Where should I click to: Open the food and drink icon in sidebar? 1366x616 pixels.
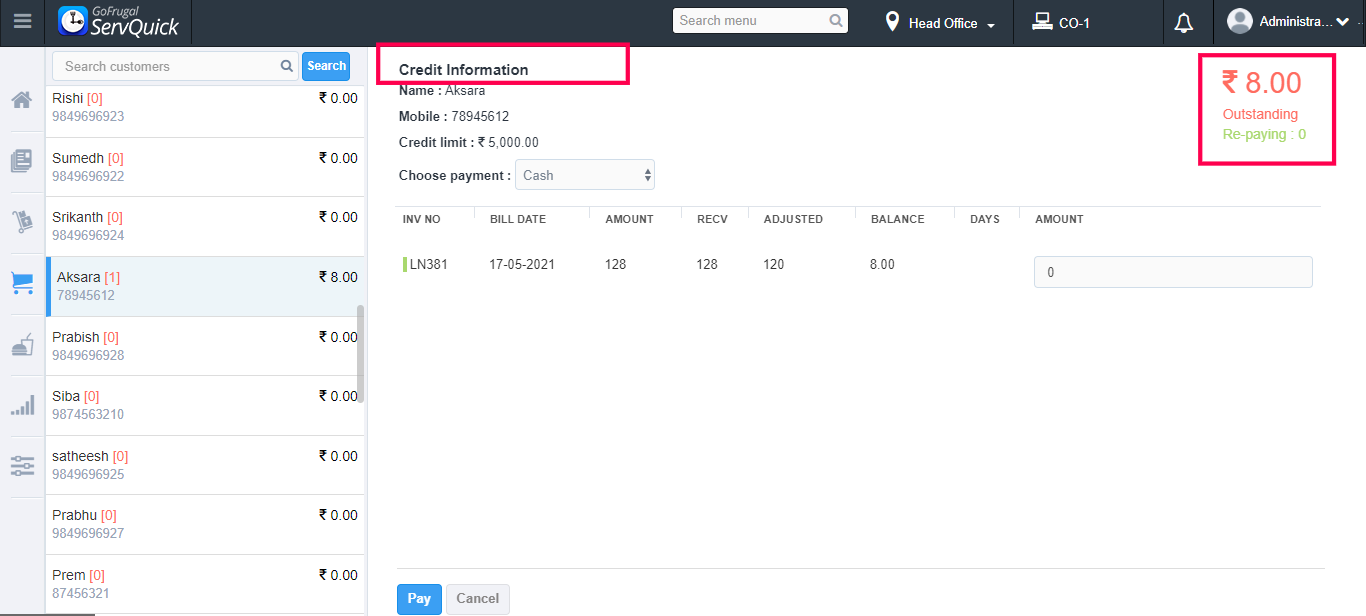point(22,345)
